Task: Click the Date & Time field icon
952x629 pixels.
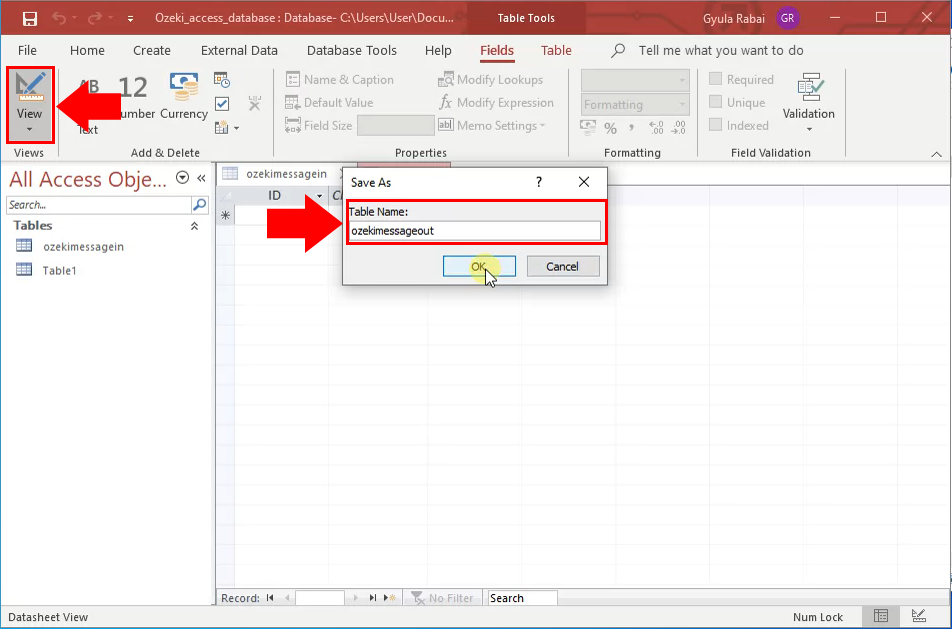Action: [221, 80]
